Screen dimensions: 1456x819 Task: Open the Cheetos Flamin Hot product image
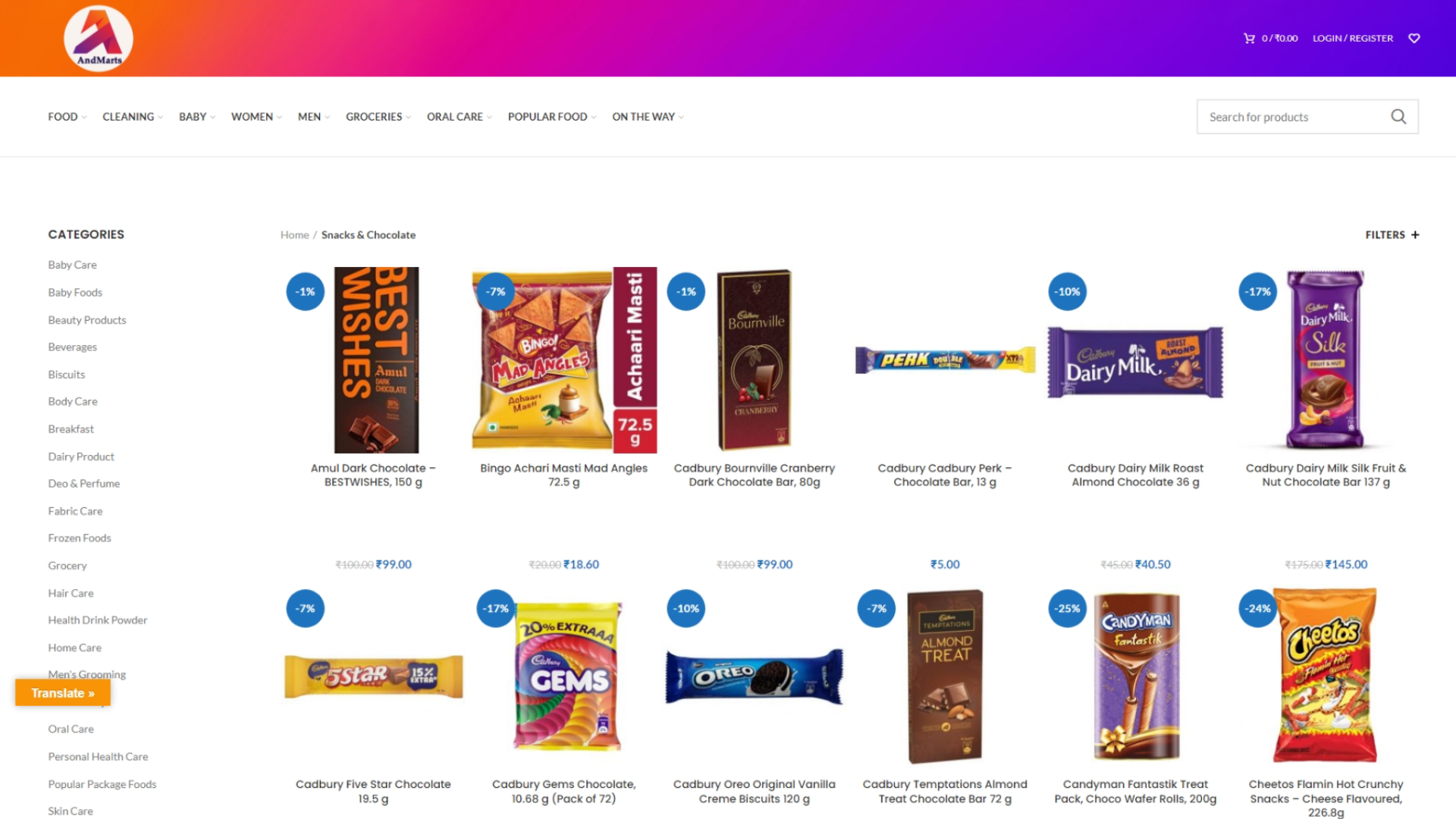click(x=1326, y=675)
